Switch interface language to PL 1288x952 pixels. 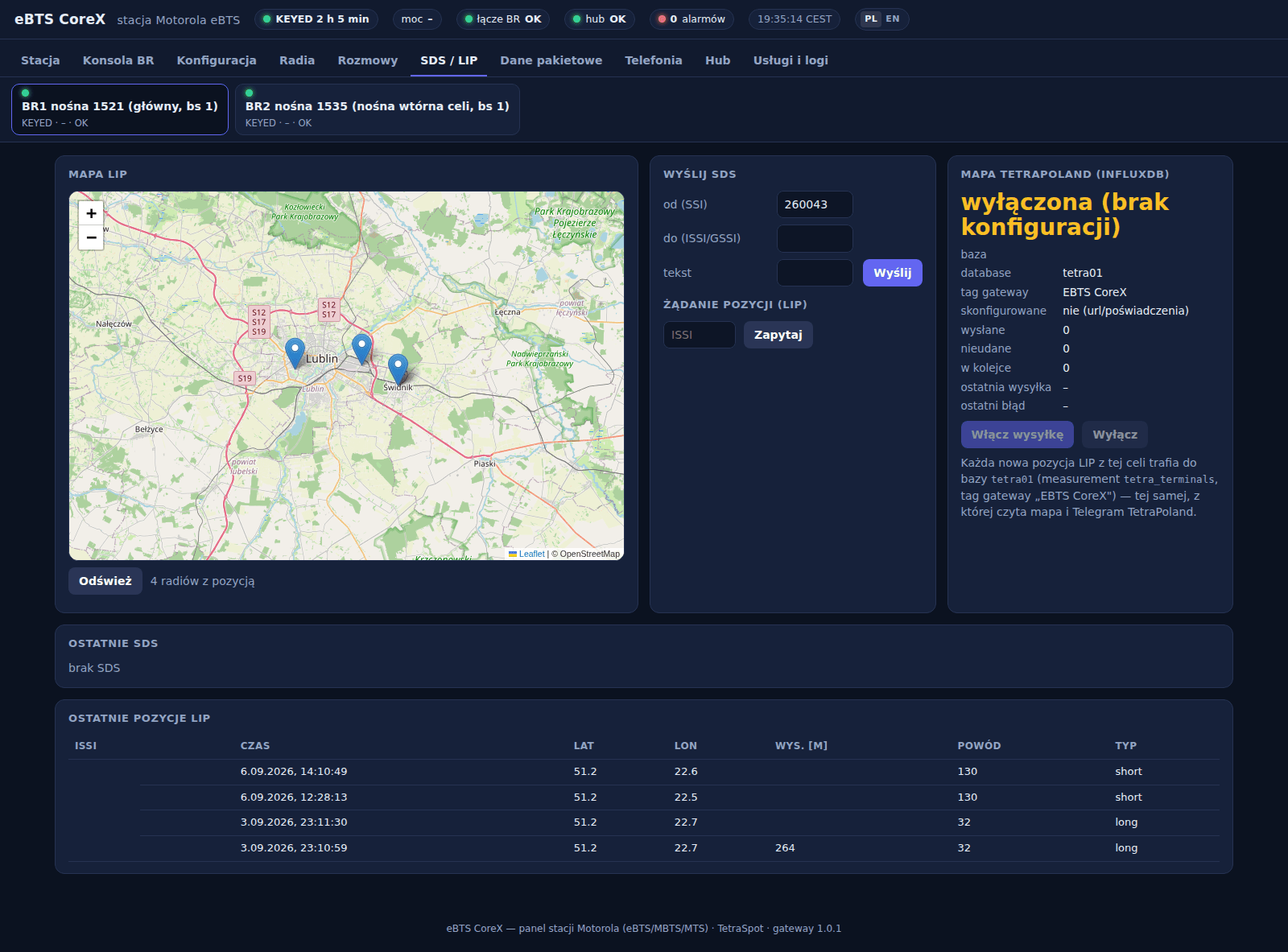pos(871,19)
